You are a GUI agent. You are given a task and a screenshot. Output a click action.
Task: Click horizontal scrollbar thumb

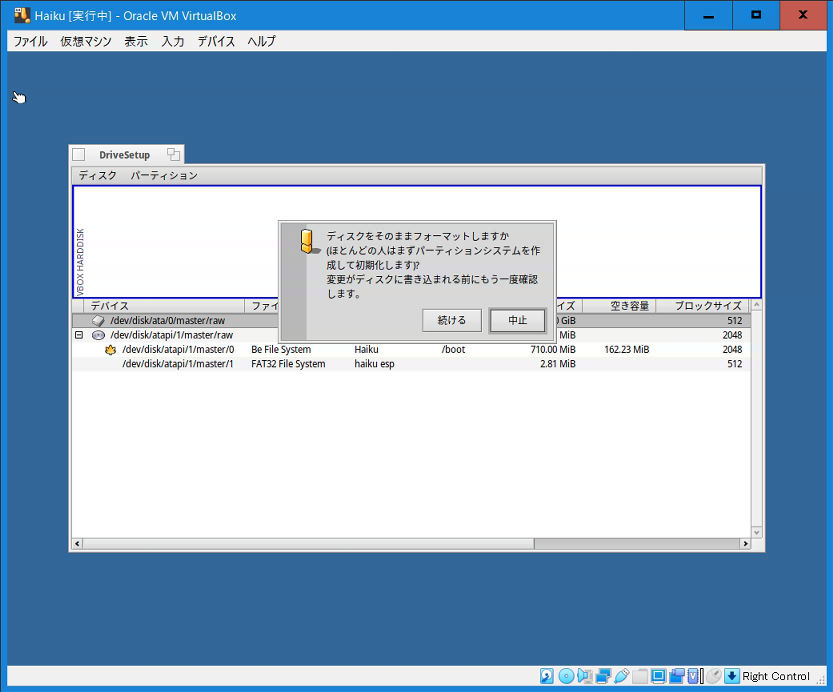(308, 544)
